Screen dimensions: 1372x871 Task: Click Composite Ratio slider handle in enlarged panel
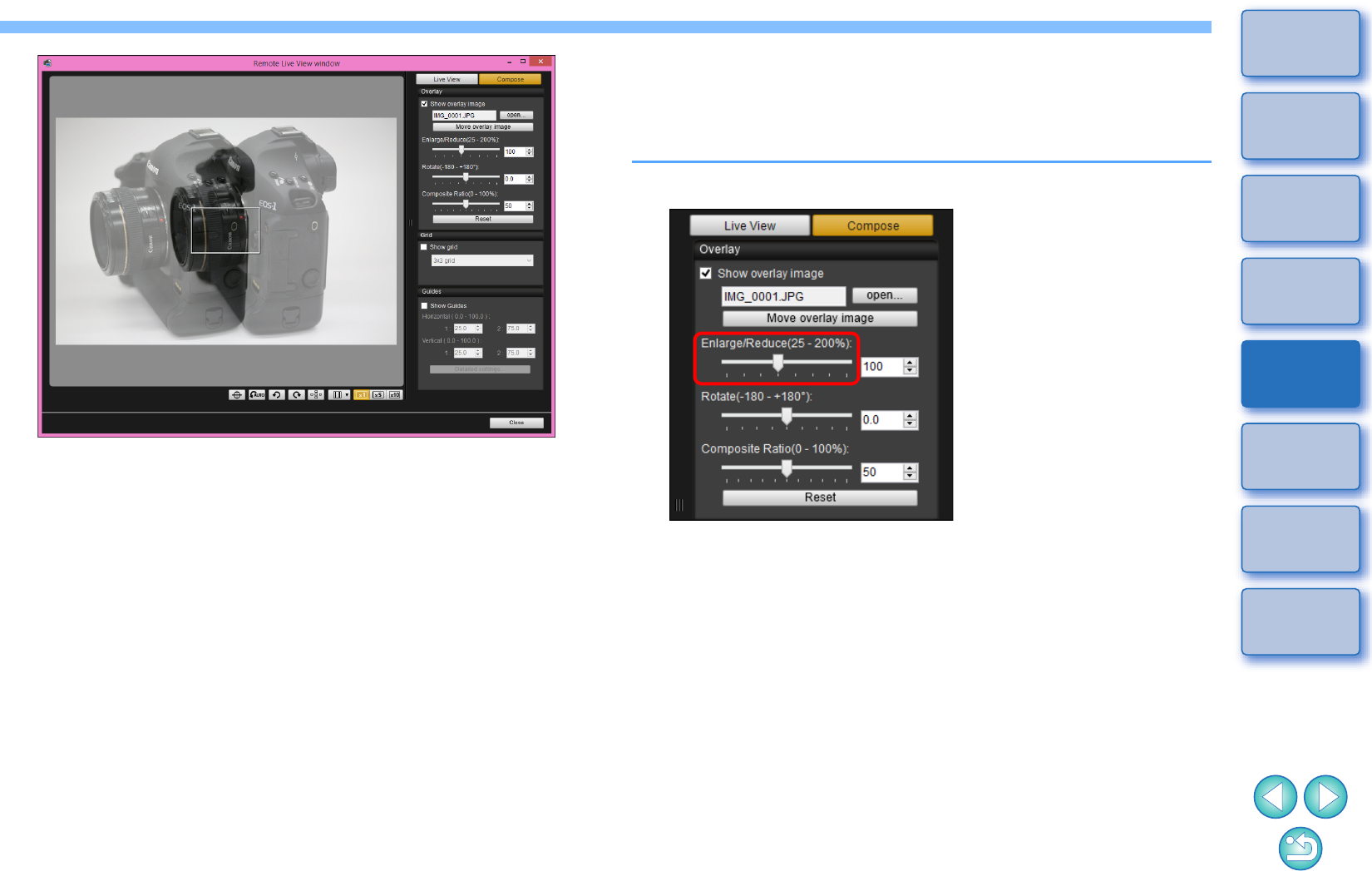coord(787,468)
